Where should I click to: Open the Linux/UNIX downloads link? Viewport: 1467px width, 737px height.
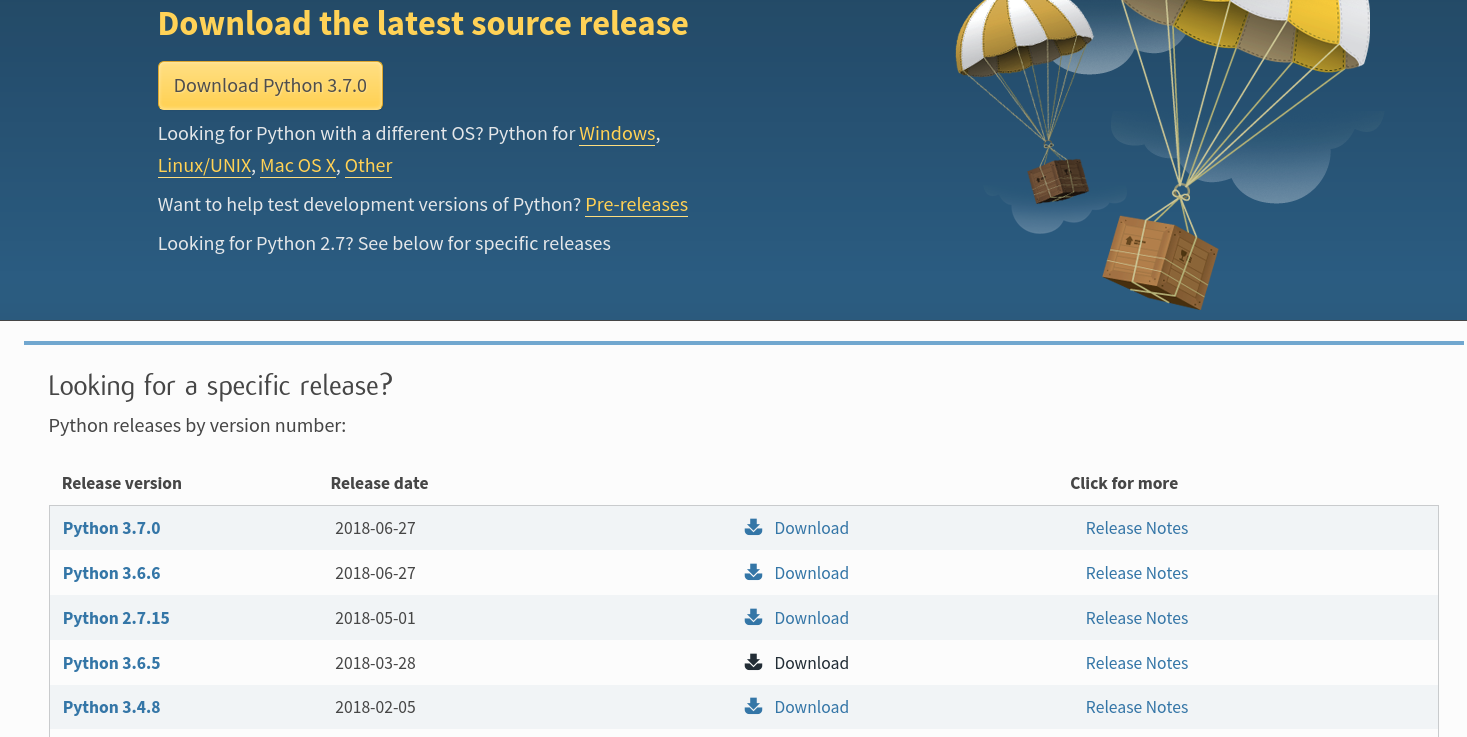[x=205, y=166]
